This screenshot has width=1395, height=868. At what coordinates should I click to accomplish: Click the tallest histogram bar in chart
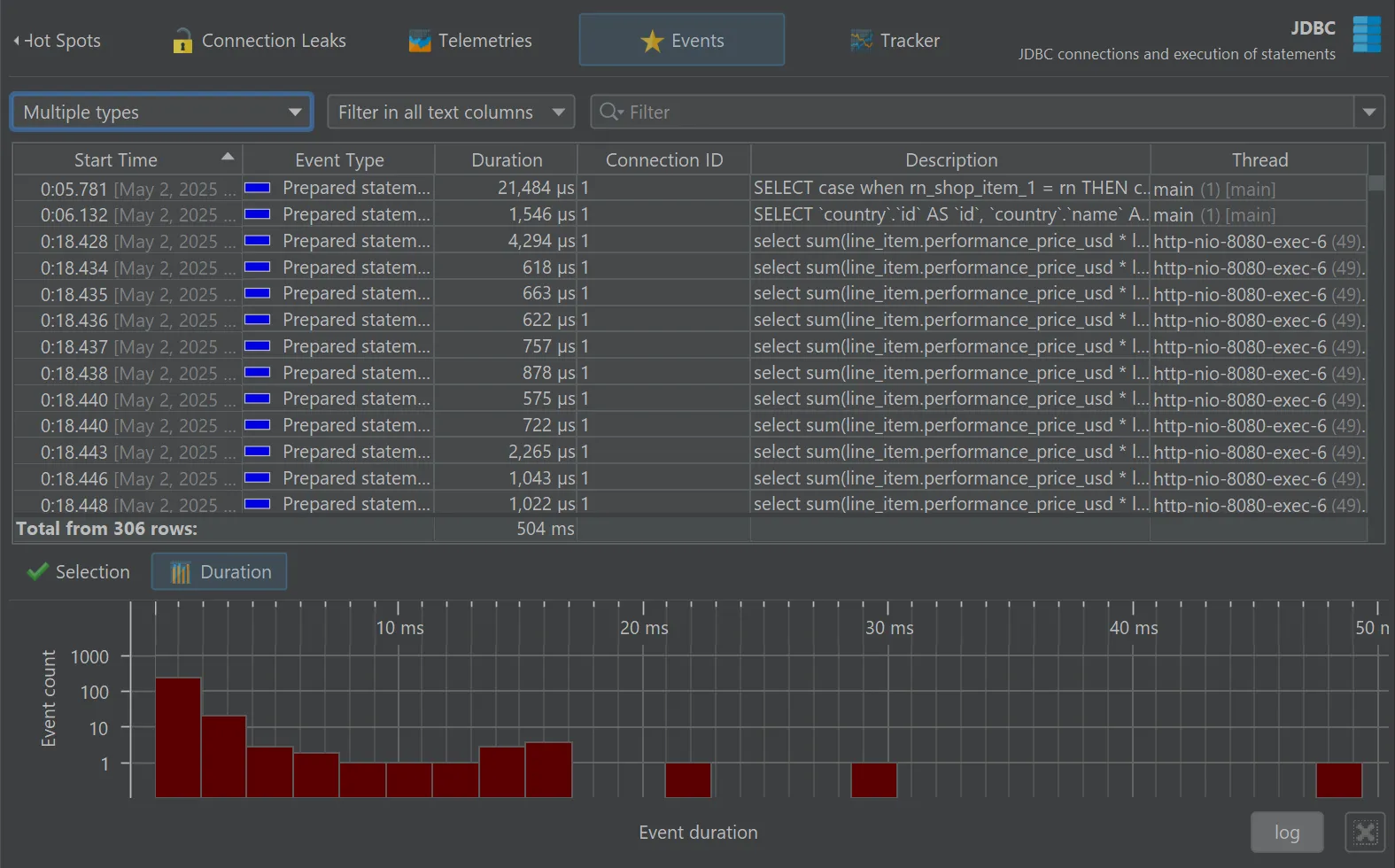click(x=178, y=737)
